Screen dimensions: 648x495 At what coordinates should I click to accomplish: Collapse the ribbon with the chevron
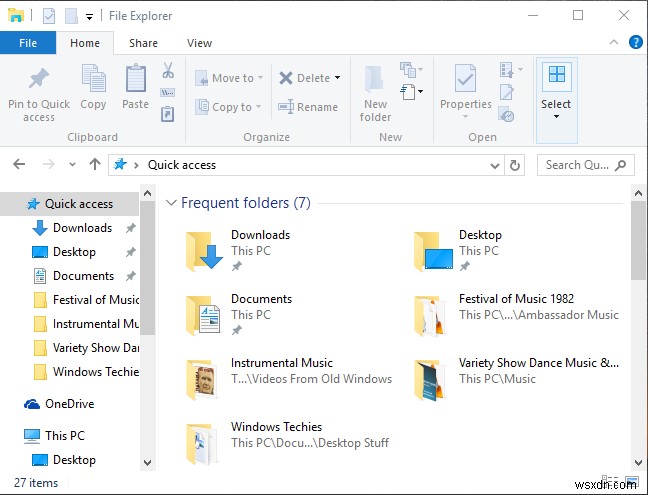614,42
